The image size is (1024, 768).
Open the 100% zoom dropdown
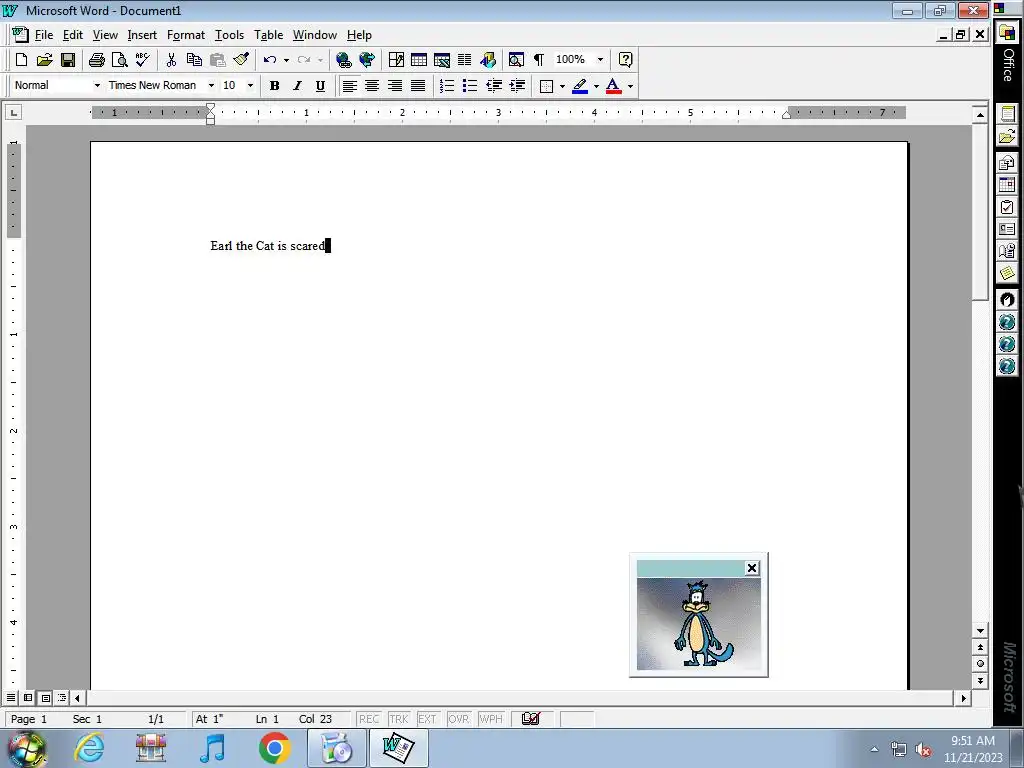click(x=600, y=60)
